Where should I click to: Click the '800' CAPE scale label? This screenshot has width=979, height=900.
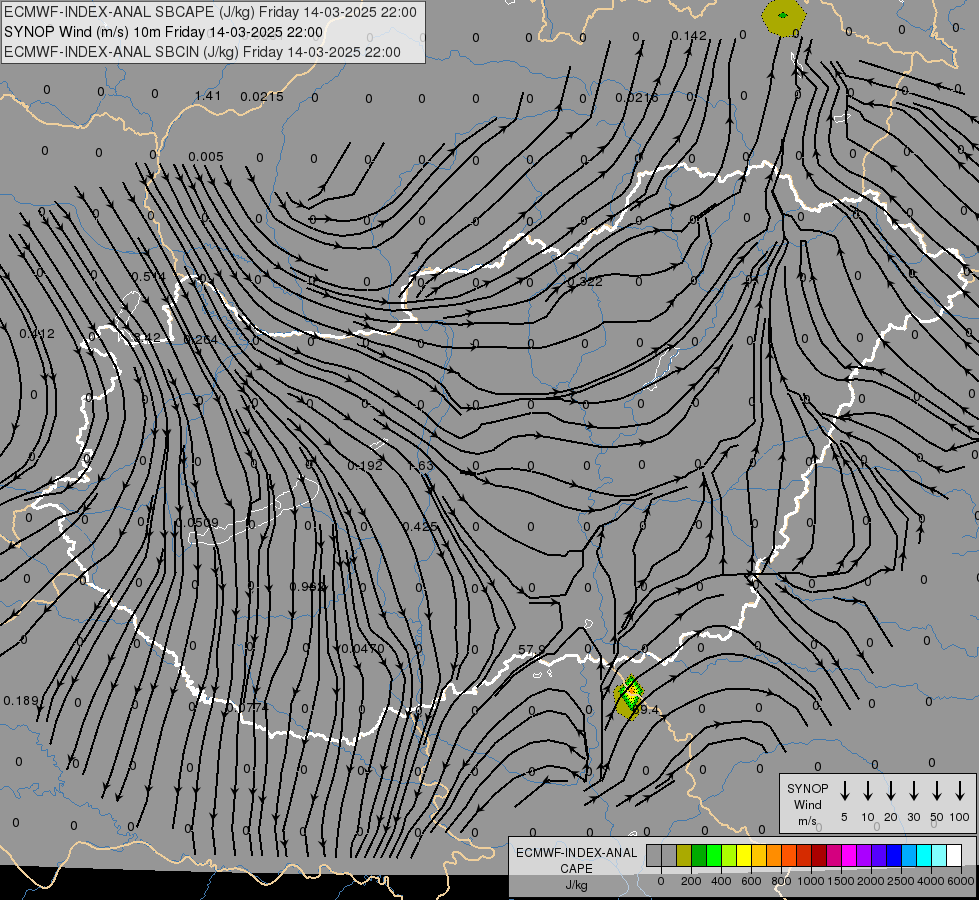(x=781, y=881)
